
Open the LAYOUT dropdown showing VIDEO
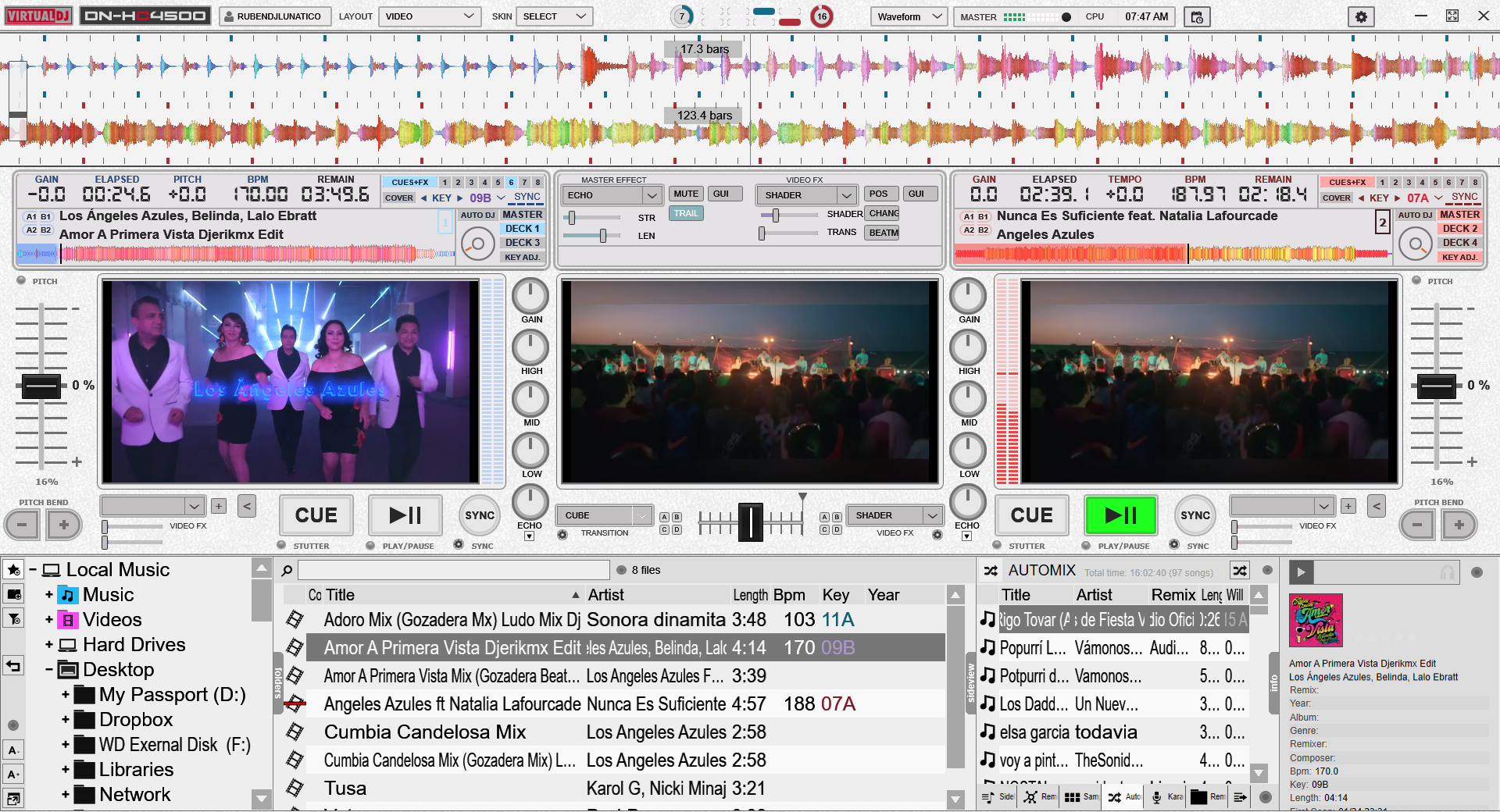click(430, 16)
